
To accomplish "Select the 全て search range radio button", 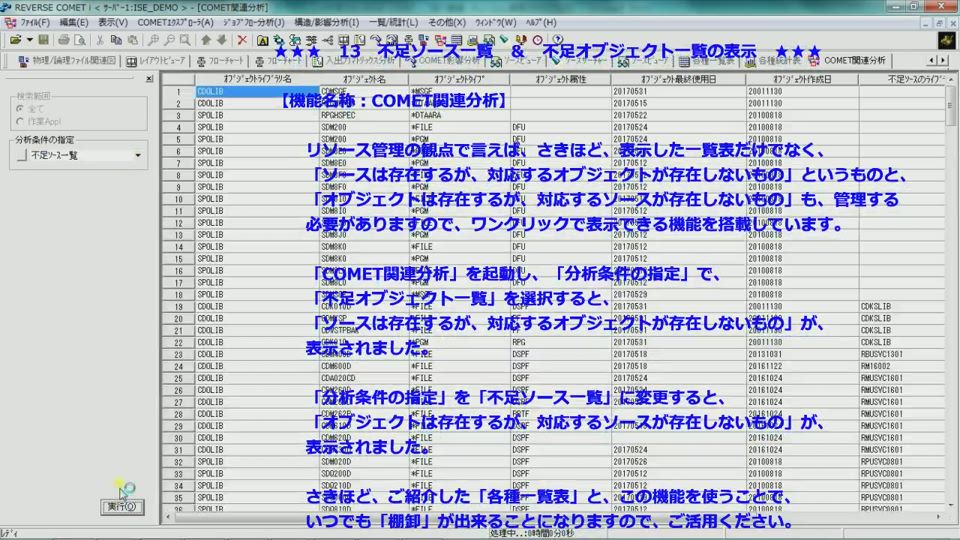I will pos(21,107).
